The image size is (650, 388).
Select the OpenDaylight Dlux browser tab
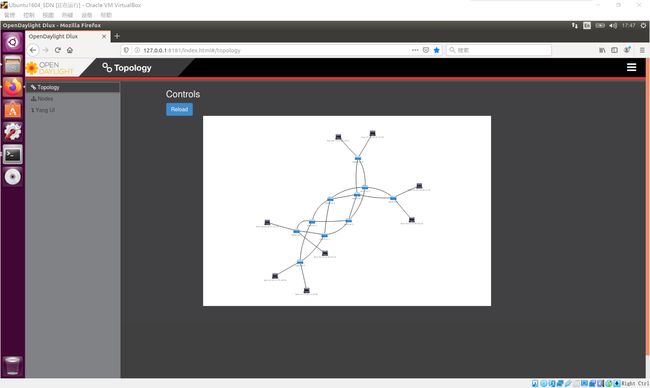[x=68, y=36]
